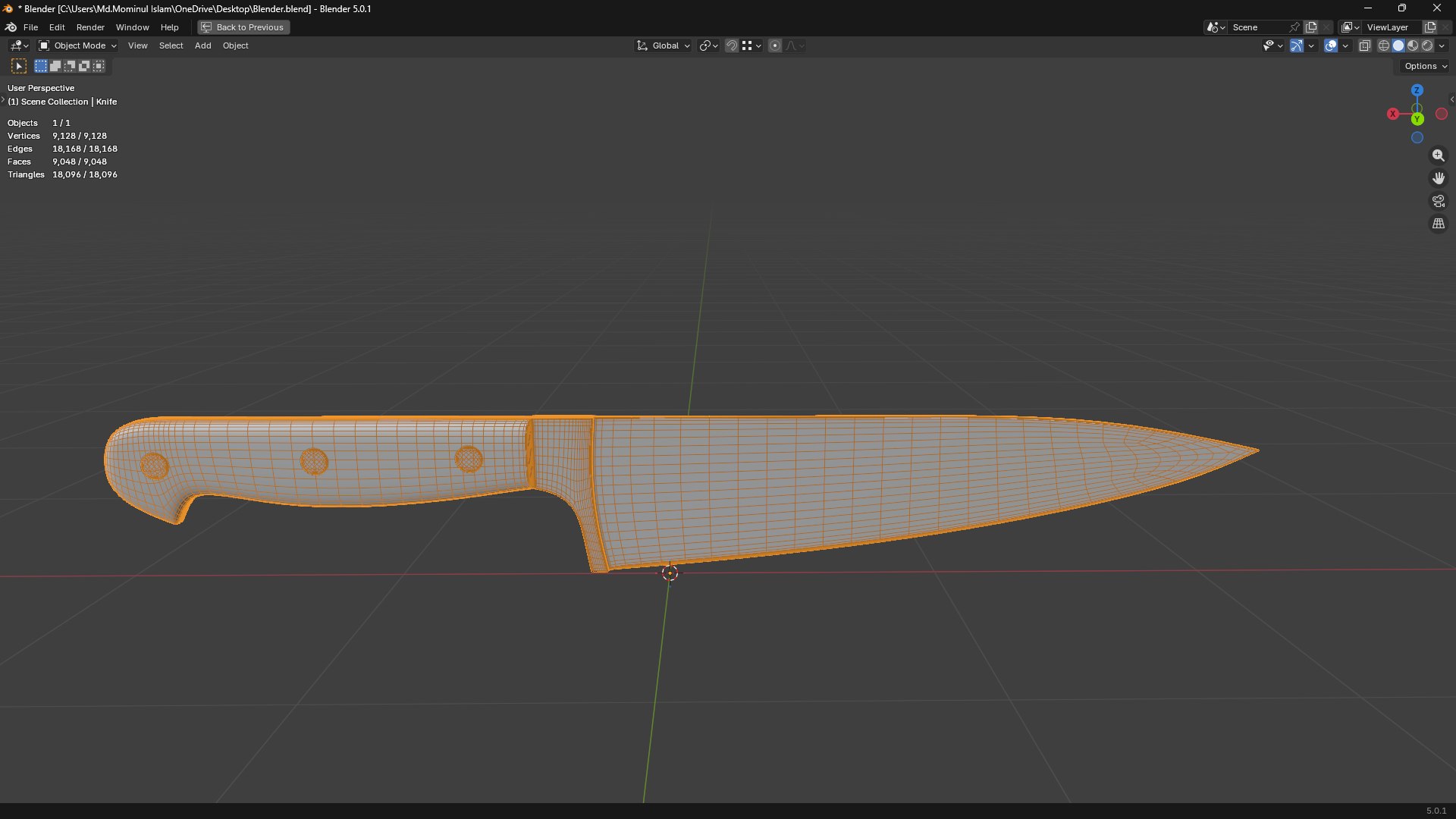Viewport: 1456px width, 819px height.
Task: Click the pan view hand icon
Action: coord(1439,178)
